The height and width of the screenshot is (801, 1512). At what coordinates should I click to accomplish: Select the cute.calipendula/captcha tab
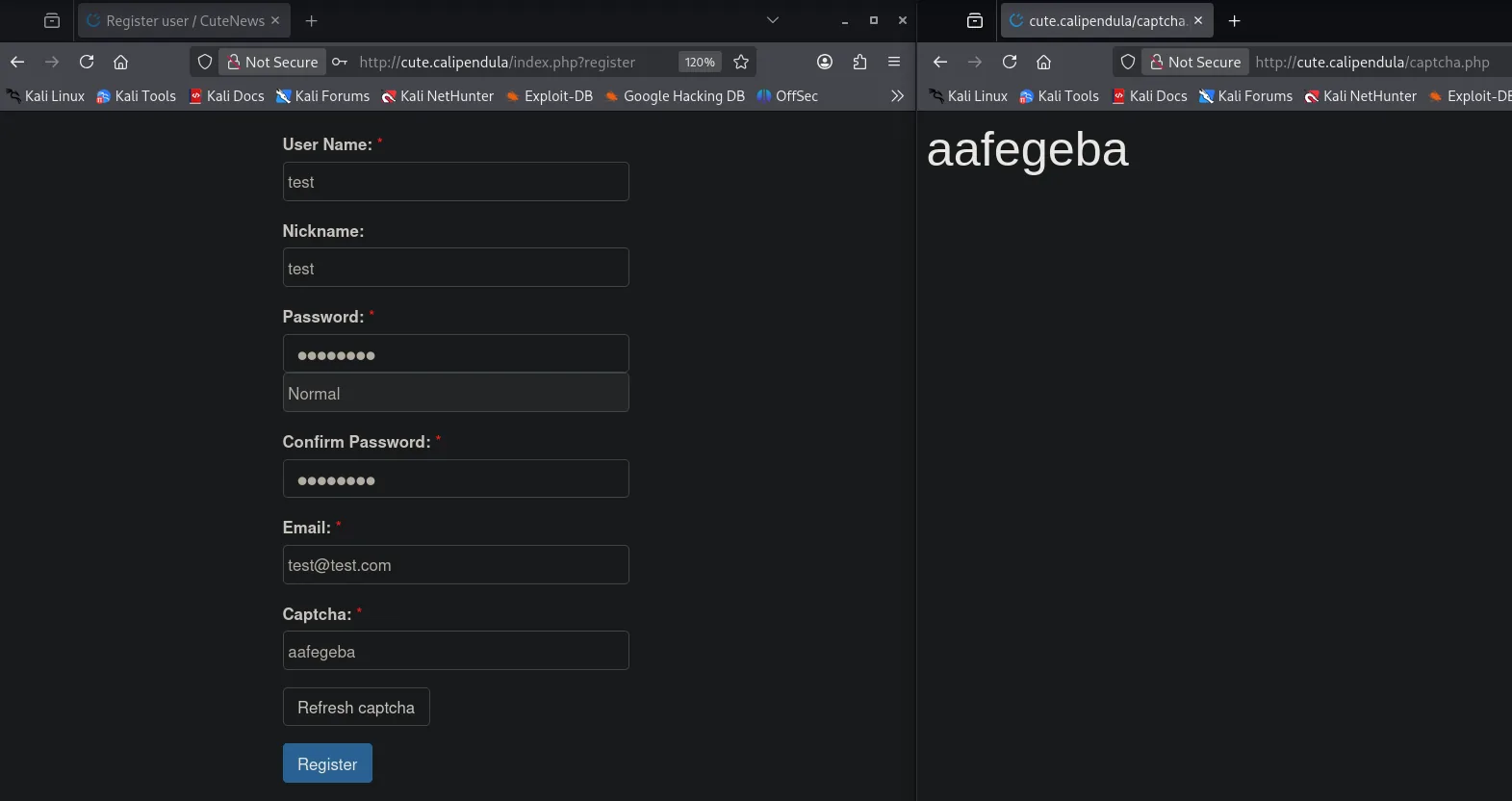1106,20
